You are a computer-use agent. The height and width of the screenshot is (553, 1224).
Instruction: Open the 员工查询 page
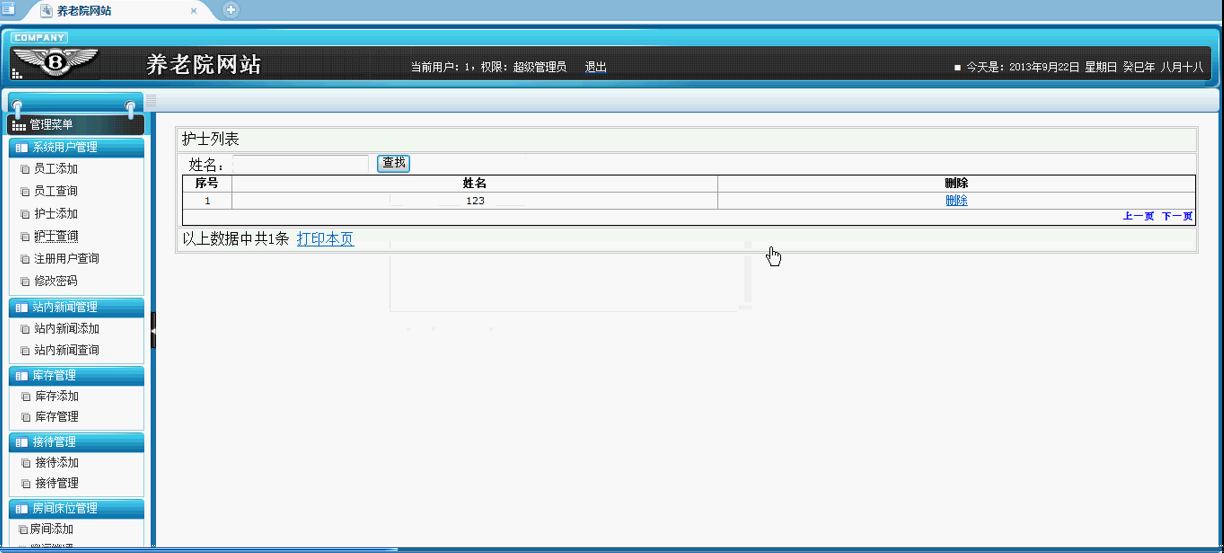tap(56, 191)
